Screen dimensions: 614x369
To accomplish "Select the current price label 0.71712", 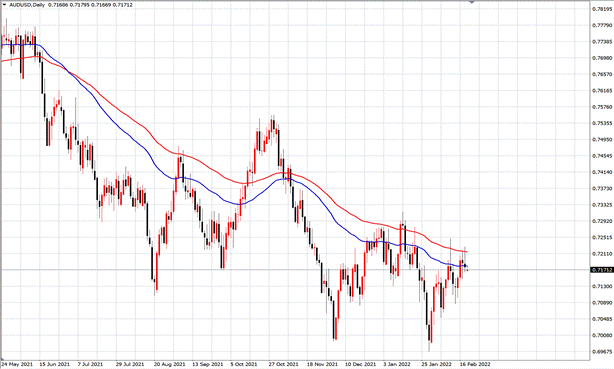I will pyautogui.click(x=602, y=270).
